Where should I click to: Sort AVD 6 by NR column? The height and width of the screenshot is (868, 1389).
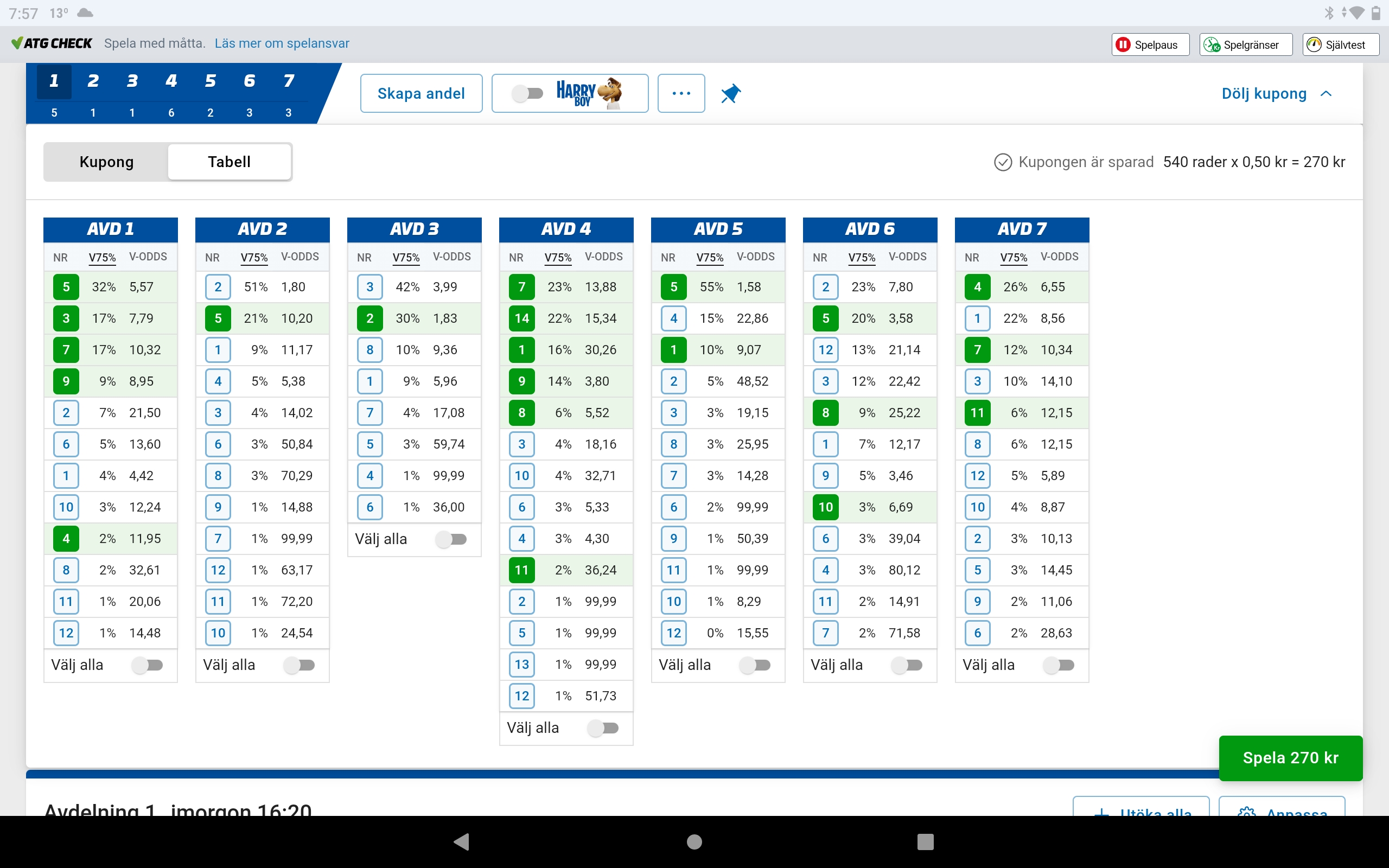tap(820, 257)
